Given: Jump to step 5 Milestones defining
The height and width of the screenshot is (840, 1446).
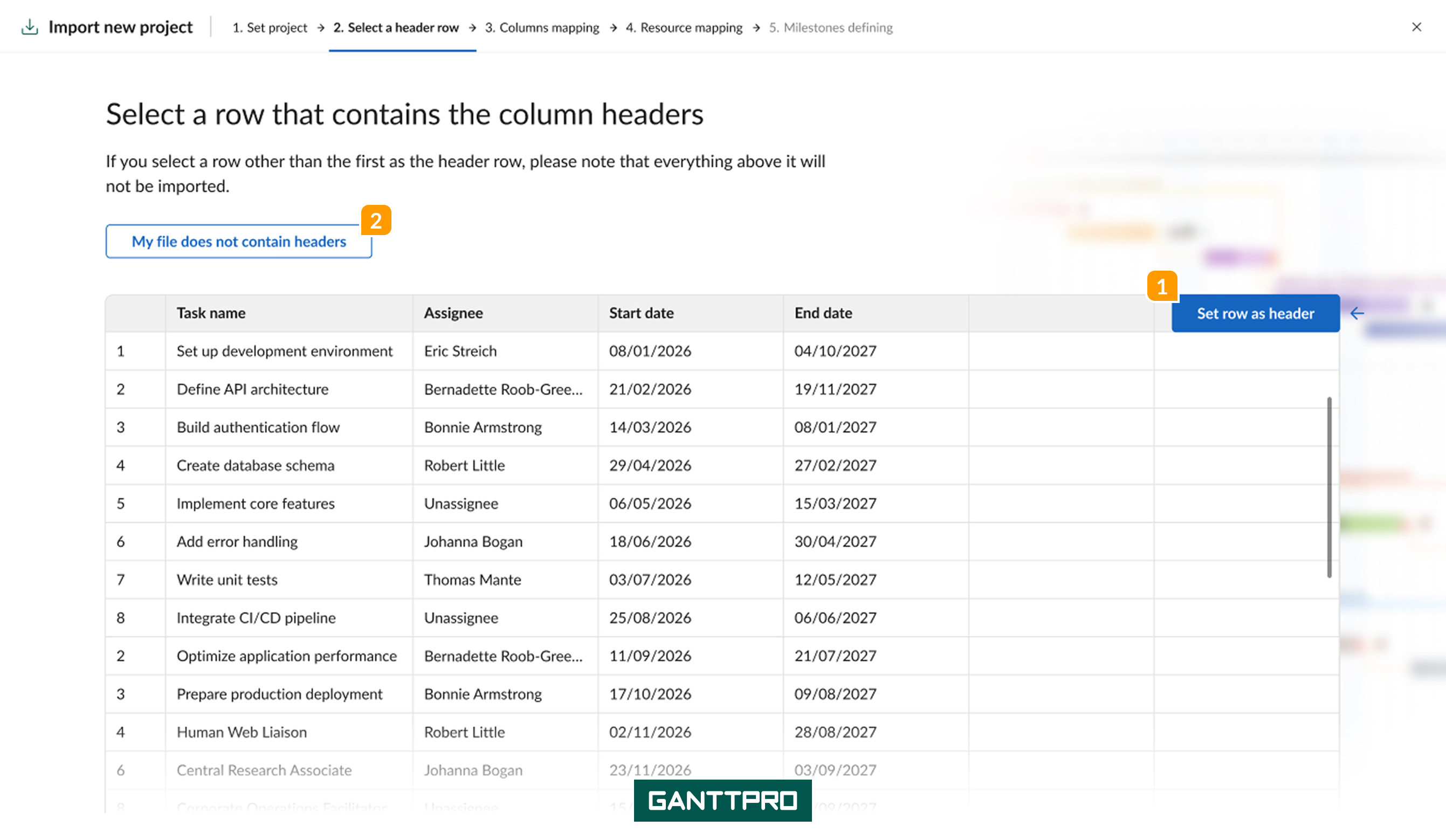Looking at the screenshot, I should [831, 27].
